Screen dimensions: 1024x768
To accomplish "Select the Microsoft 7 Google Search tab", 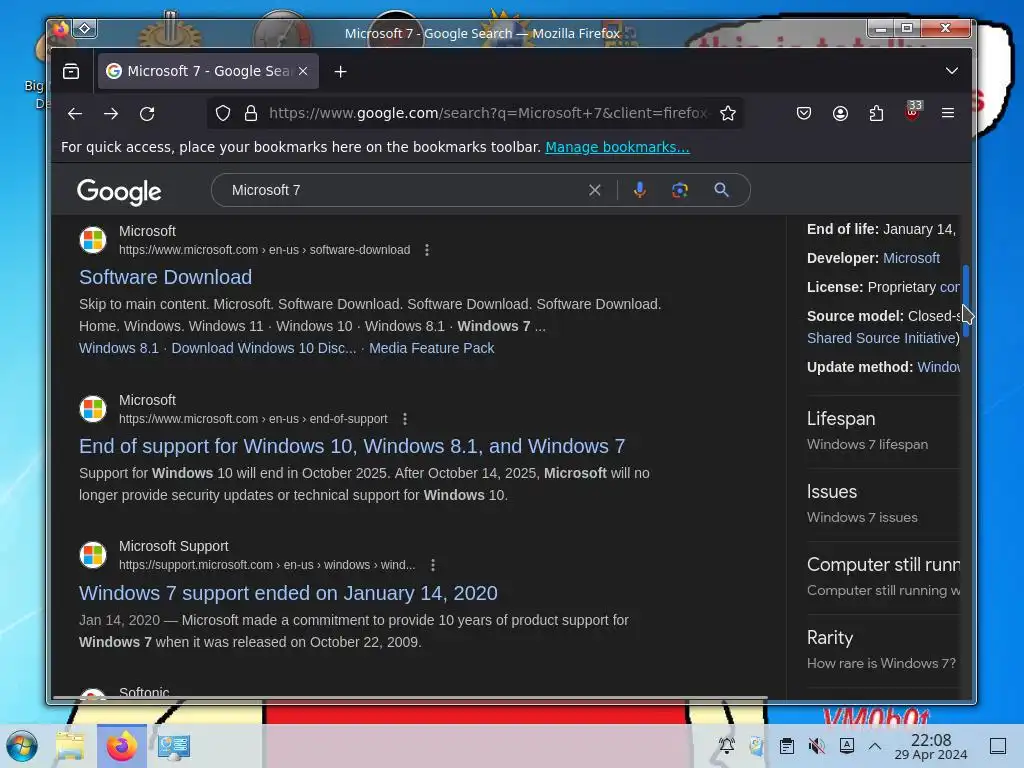I will click(x=208, y=71).
